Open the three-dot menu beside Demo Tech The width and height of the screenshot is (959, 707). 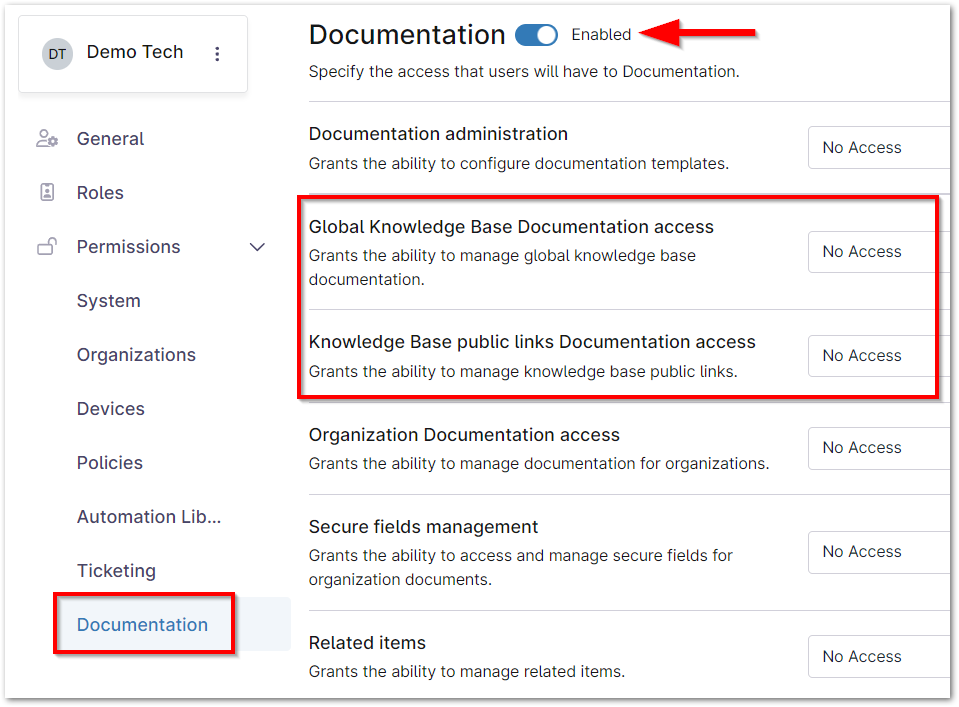click(x=217, y=54)
